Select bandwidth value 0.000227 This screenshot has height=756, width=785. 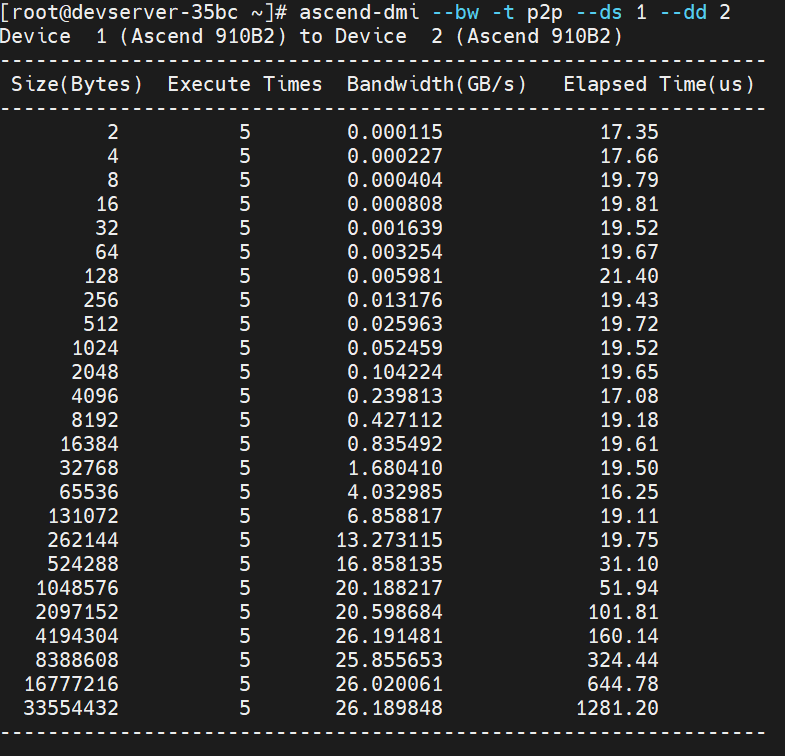coord(395,156)
